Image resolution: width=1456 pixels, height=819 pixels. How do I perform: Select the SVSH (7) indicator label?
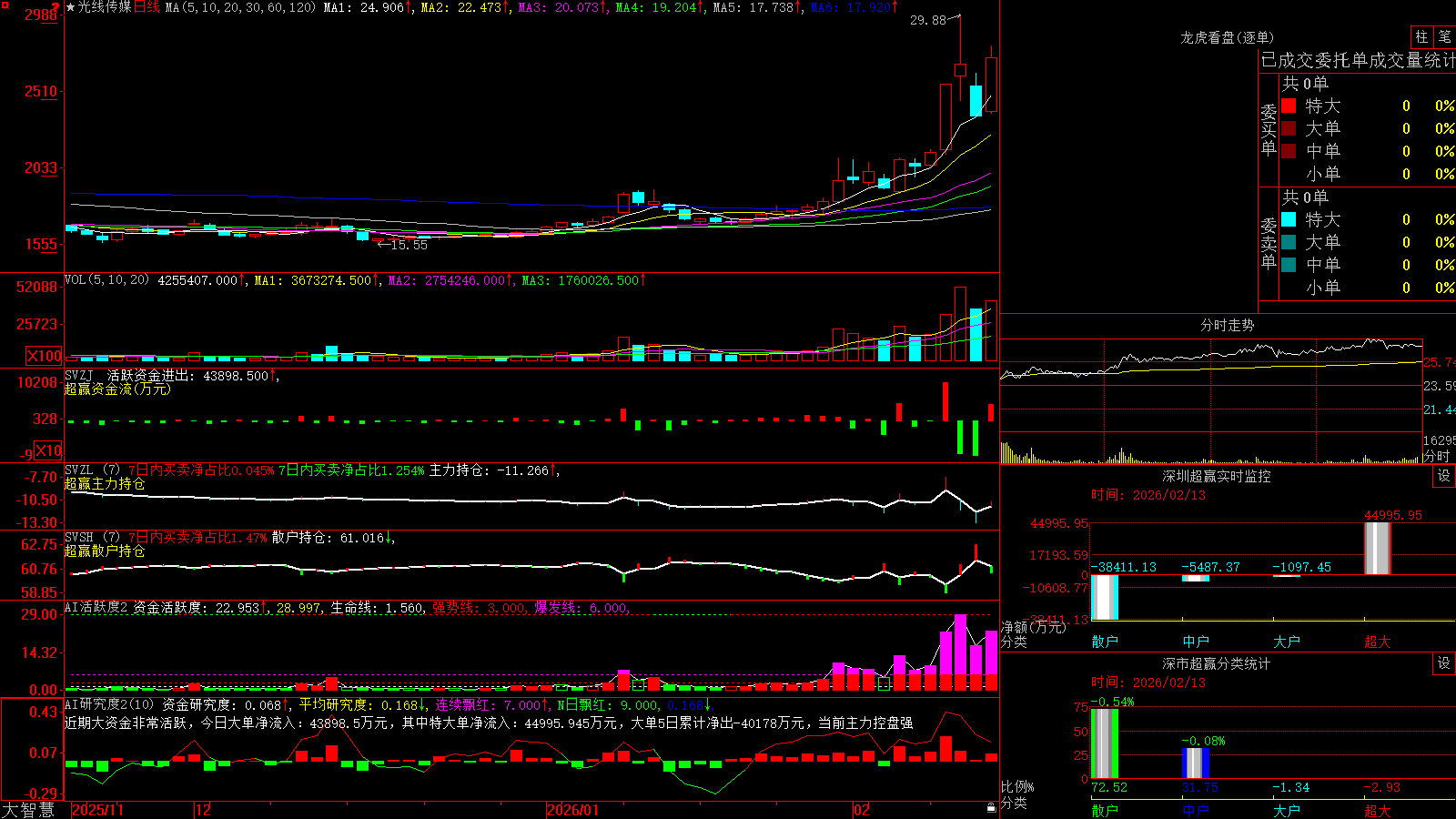(92, 538)
